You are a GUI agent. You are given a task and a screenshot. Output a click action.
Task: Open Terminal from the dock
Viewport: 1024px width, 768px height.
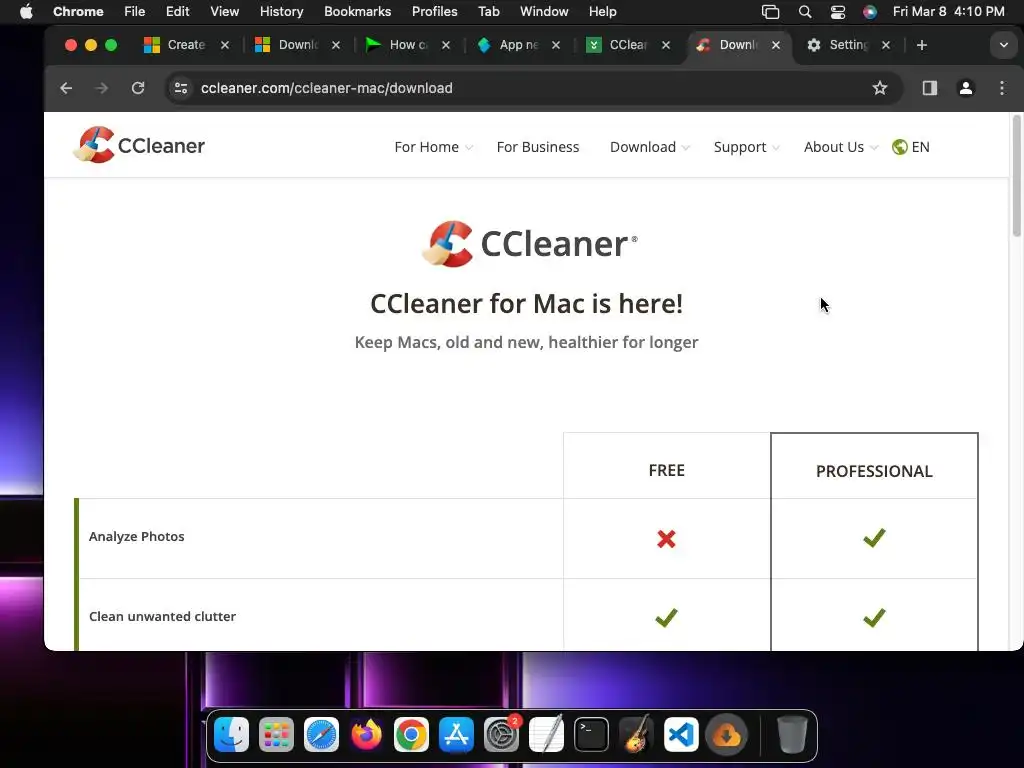592,735
